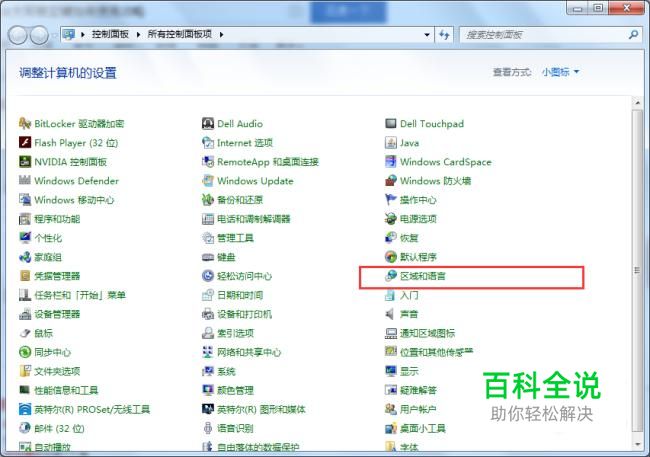Open 任务栏和「开始」菜单 link
The width and height of the screenshot is (650, 457).
click(80, 295)
